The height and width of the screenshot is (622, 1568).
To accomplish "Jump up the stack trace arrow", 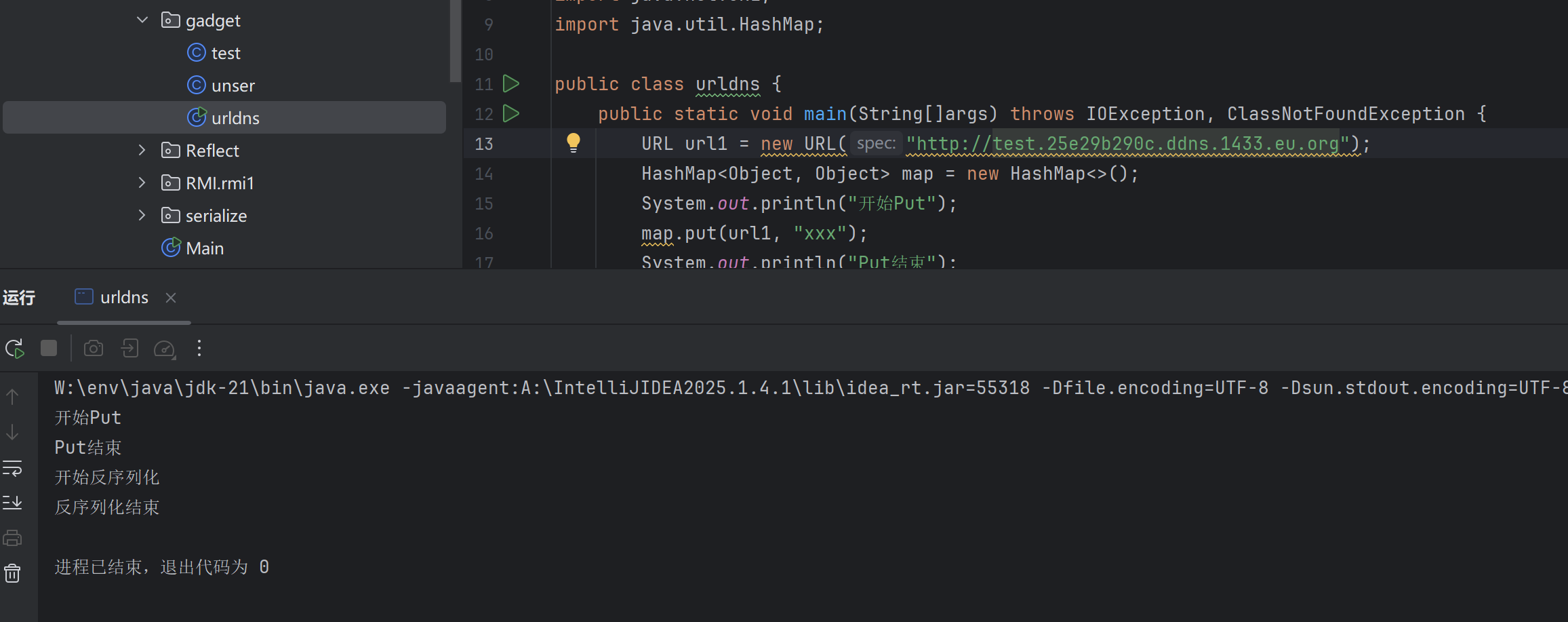I will click(12, 396).
